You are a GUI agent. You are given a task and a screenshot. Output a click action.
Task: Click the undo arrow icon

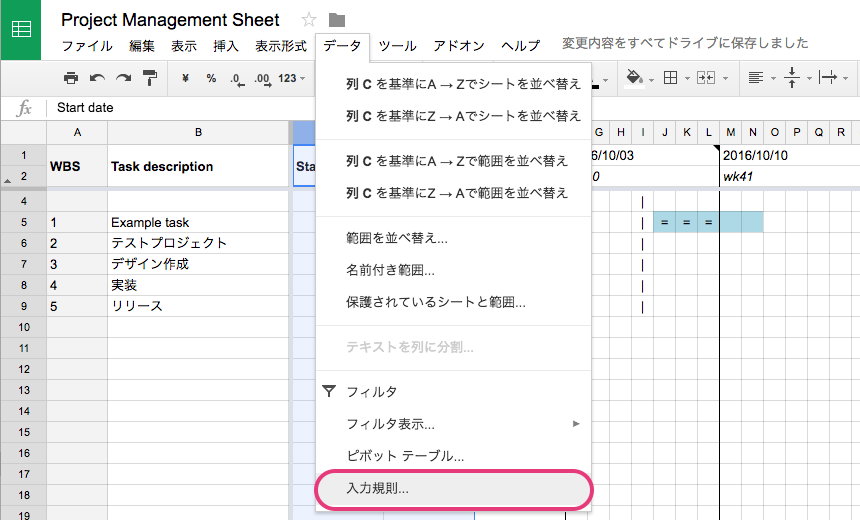tap(97, 78)
